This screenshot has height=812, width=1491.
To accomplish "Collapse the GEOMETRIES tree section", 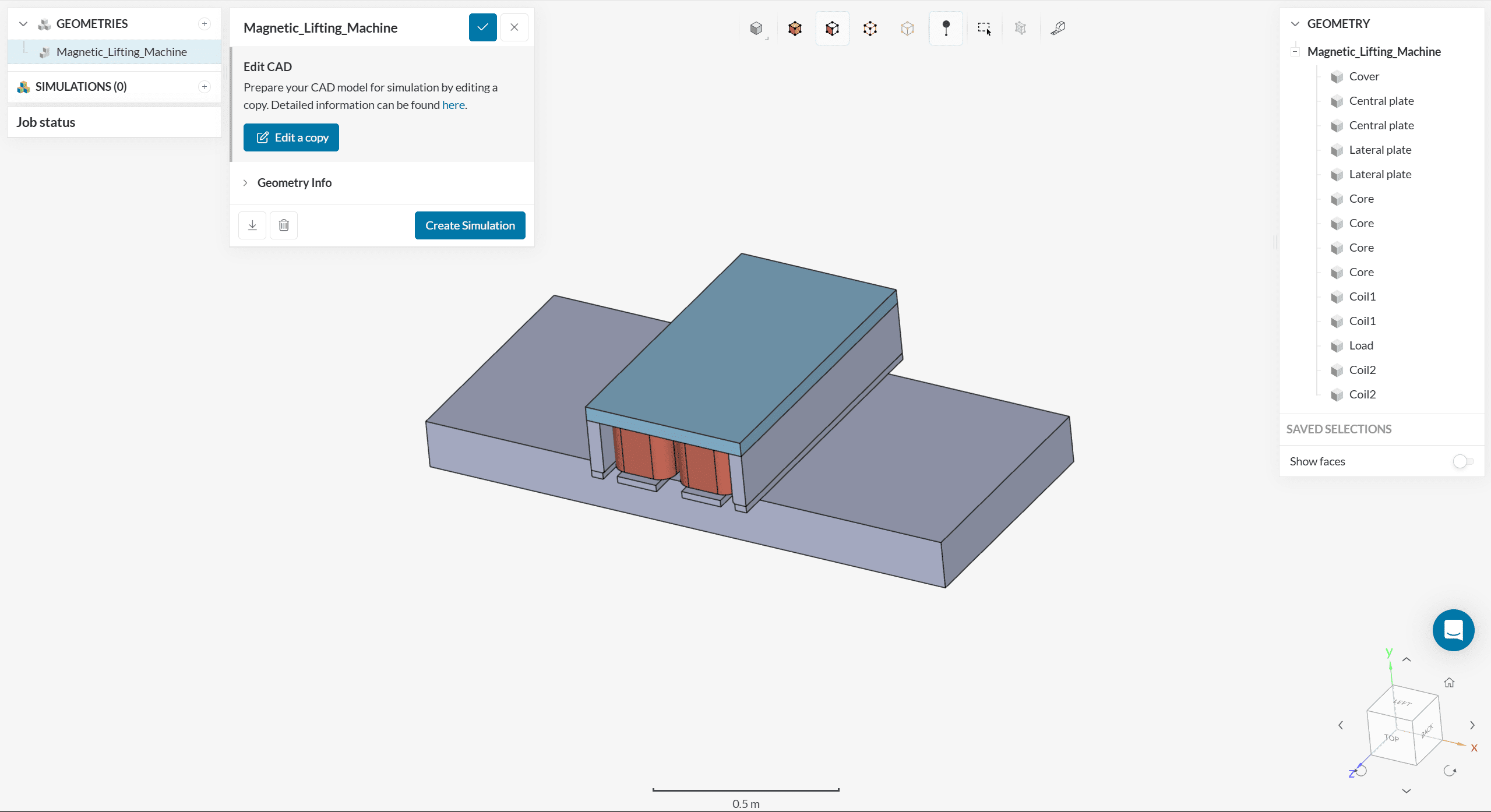I will coord(23,24).
